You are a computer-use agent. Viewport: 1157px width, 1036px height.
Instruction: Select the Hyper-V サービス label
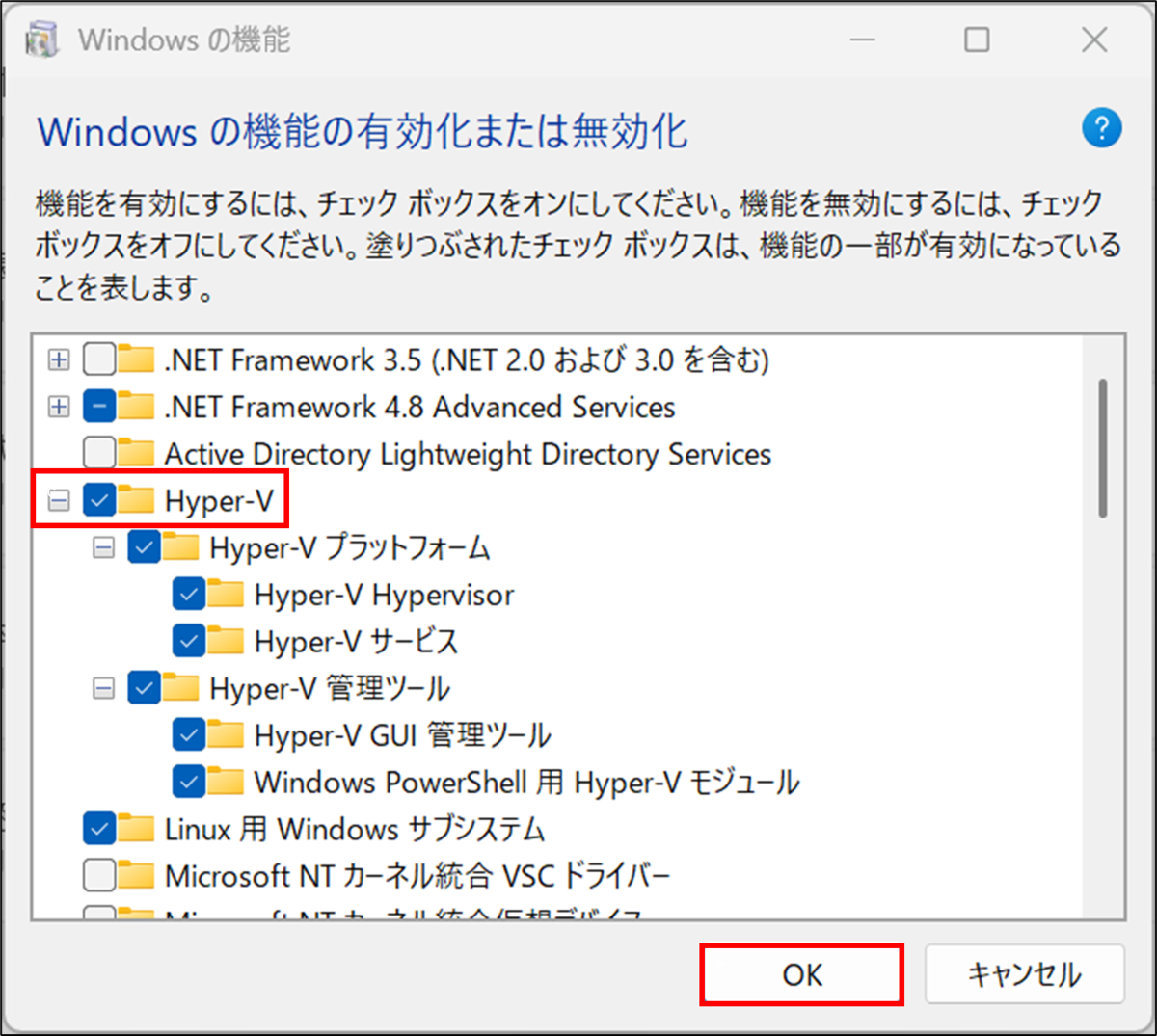(356, 641)
